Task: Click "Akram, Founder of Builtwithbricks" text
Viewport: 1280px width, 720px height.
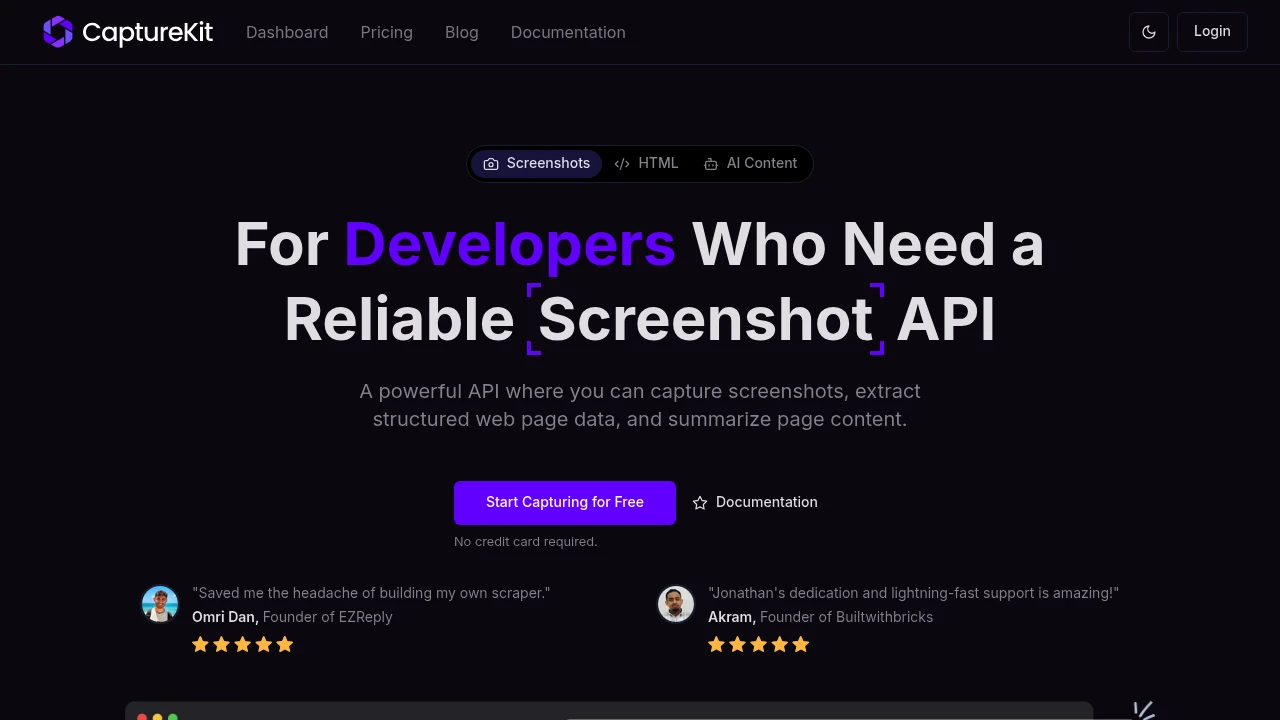Action: pyautogui.click(x=820, y=617)
